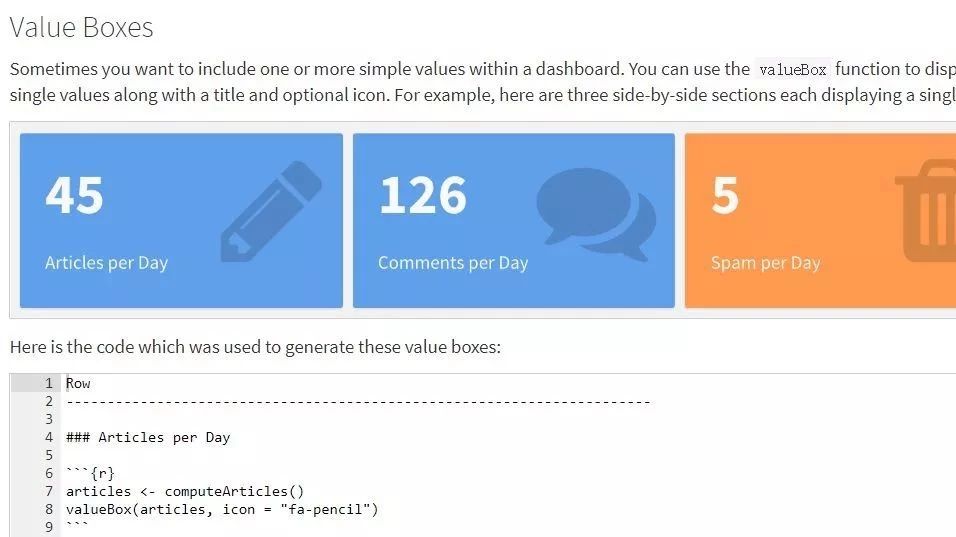Click the dashed separator code line

[x=358, y=402]
